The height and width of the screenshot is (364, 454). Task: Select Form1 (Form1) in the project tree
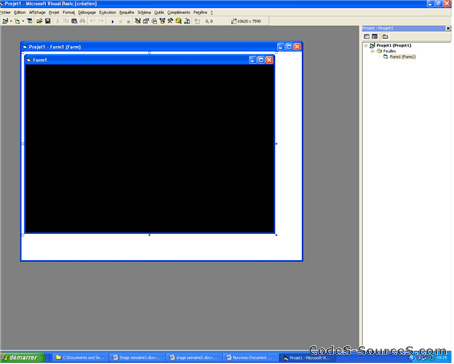pos(403,57)
